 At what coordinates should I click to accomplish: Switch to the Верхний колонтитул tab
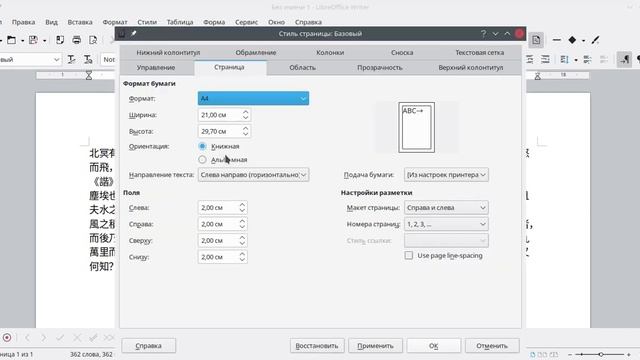[x=471, y=68]
